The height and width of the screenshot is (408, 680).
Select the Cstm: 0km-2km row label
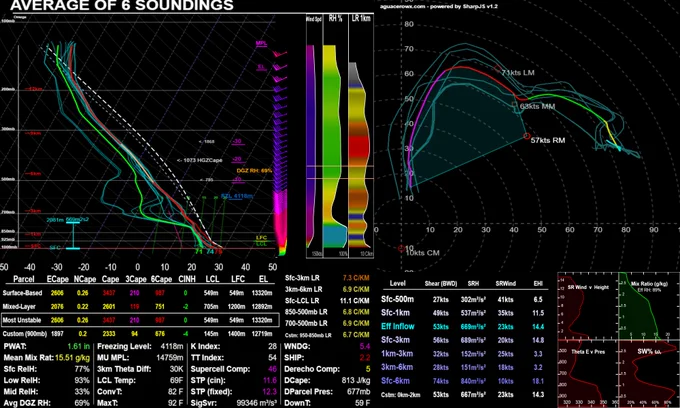pyautogui.click(x=399, y=395)
